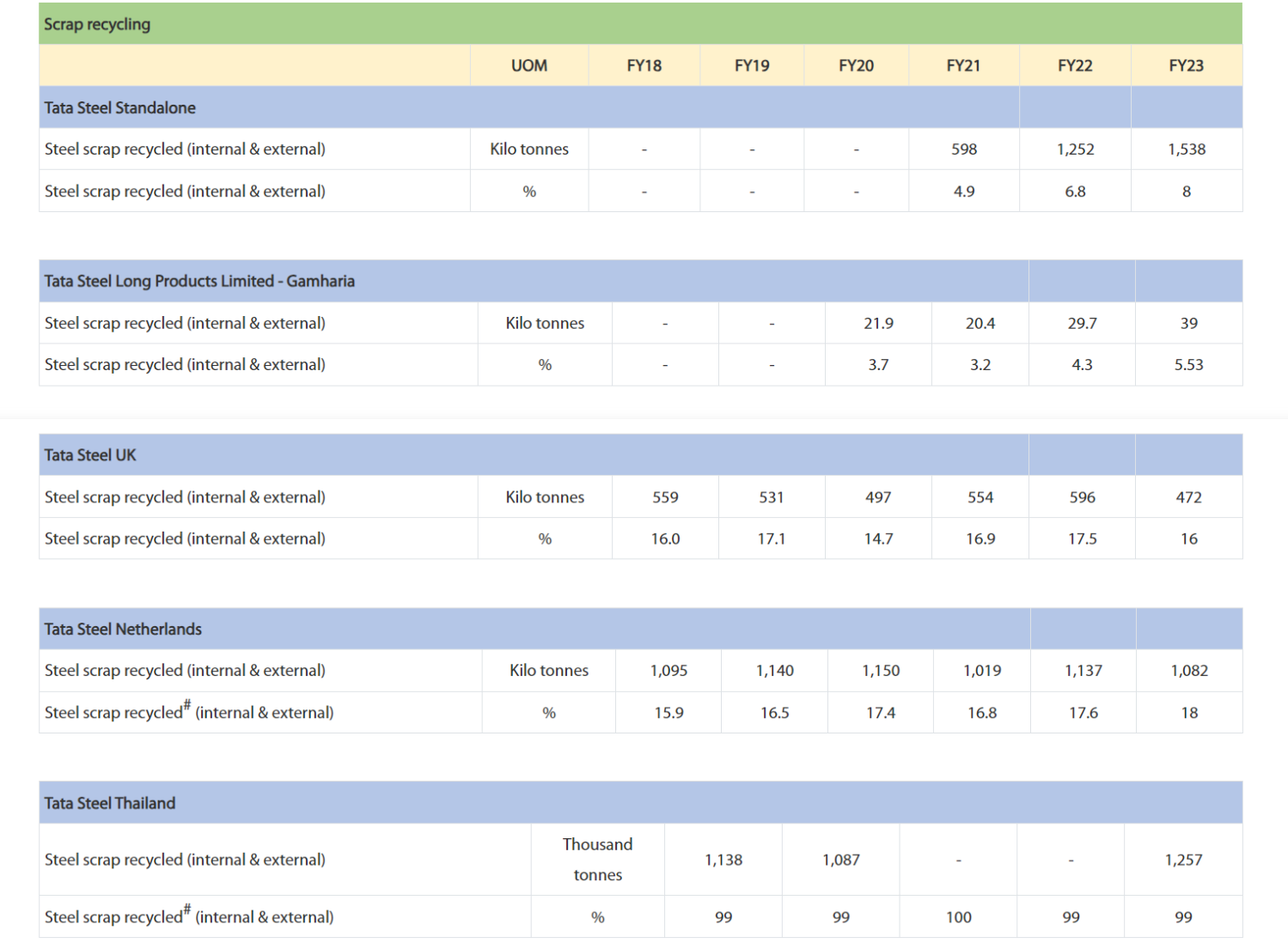This screenshot has height=943, width=1288.
Task: Click the Thousand tonnes unit cell for Thailand
Action: click(x=597, y=860)
